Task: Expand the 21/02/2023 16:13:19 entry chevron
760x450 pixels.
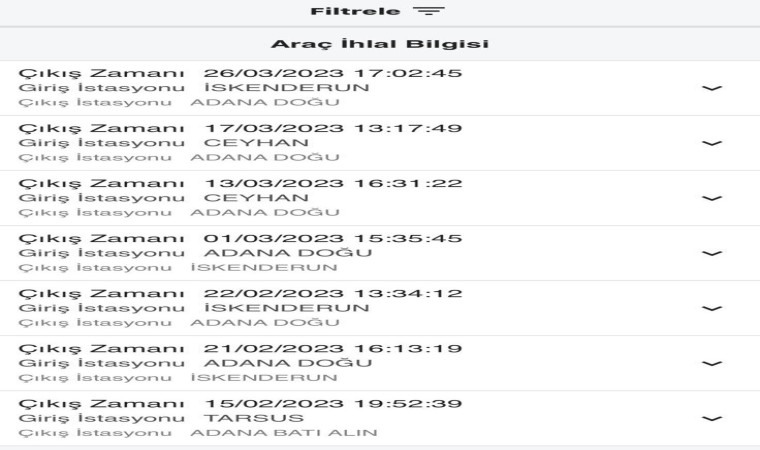Action: pyautogui.click(x=711, y=363)
